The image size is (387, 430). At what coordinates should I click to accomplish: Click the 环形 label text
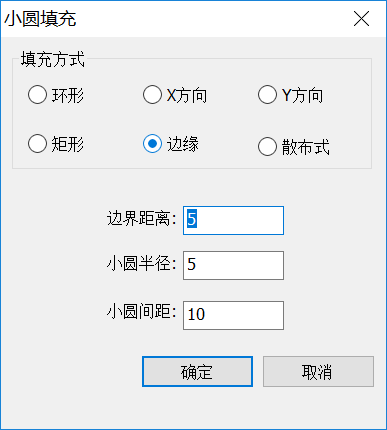pyautogui.click(x=68, y=96)
